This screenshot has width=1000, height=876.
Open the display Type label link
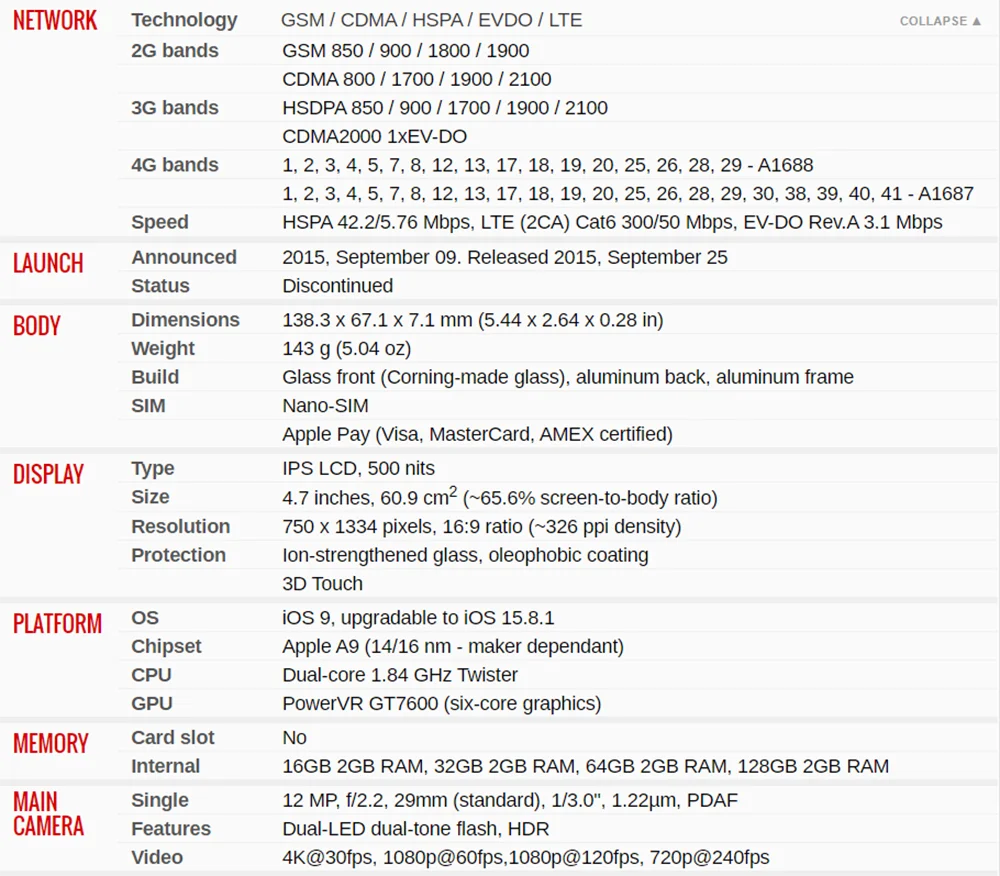[x=152, y=469]
